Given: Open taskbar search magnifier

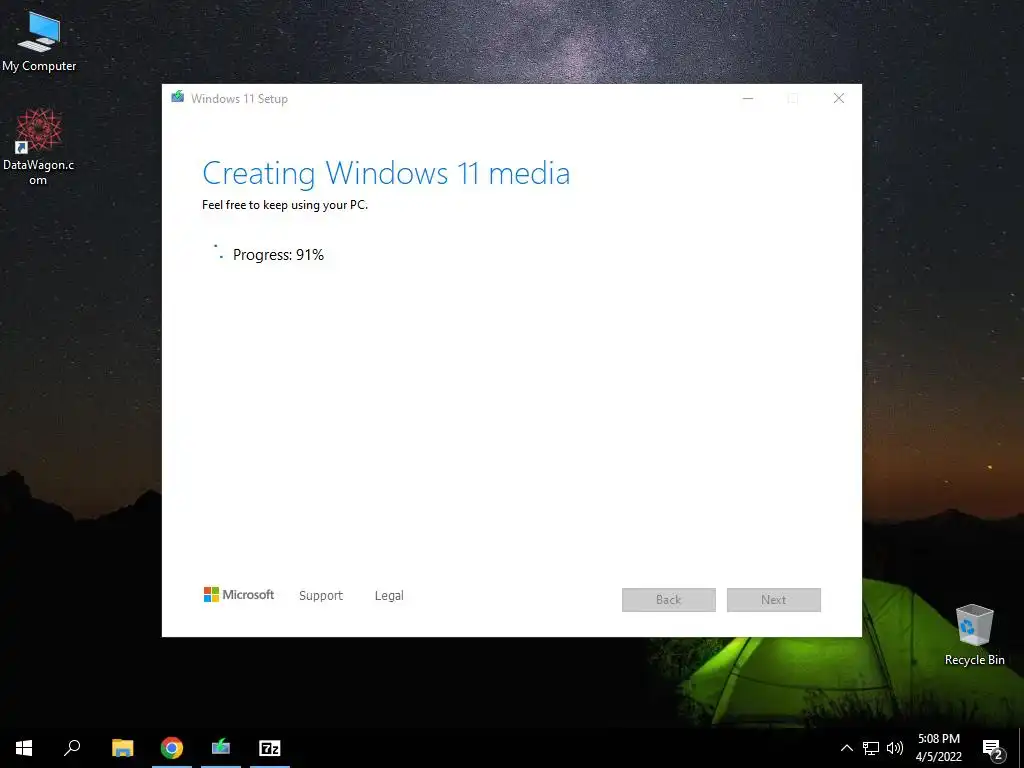Looking at the screenshot, I should coord(72,748).
